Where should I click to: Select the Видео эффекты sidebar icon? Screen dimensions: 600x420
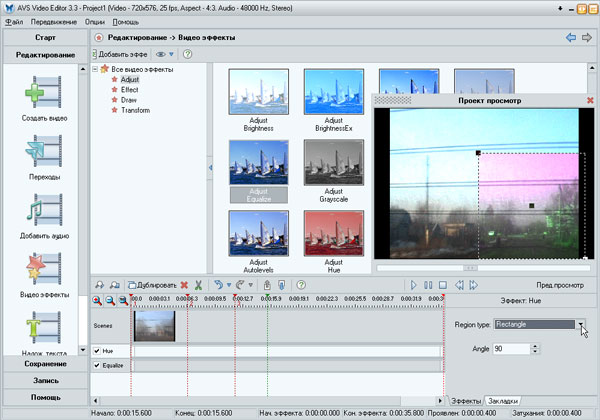pos(44,270)
